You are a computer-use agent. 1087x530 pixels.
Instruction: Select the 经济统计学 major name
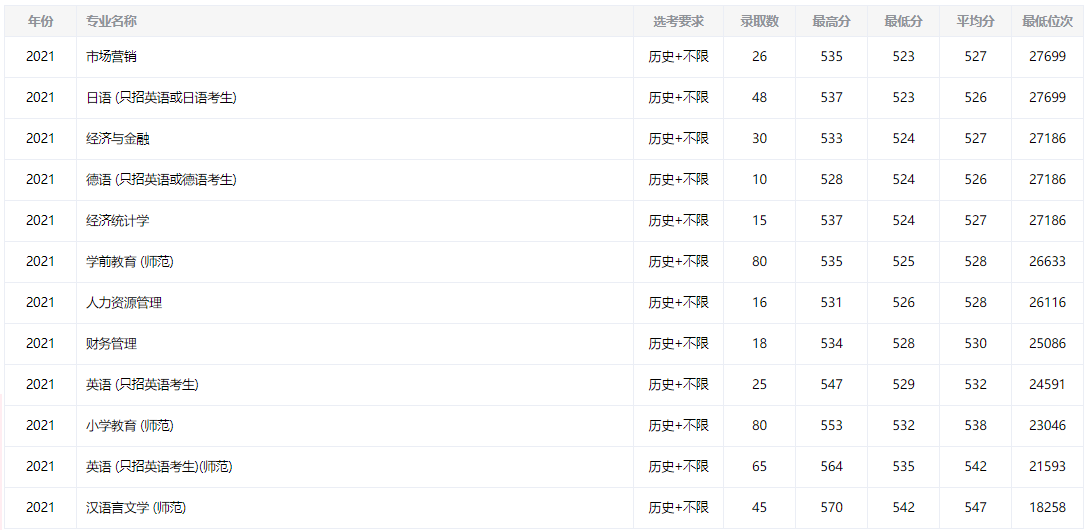click(x=118, y=221)
